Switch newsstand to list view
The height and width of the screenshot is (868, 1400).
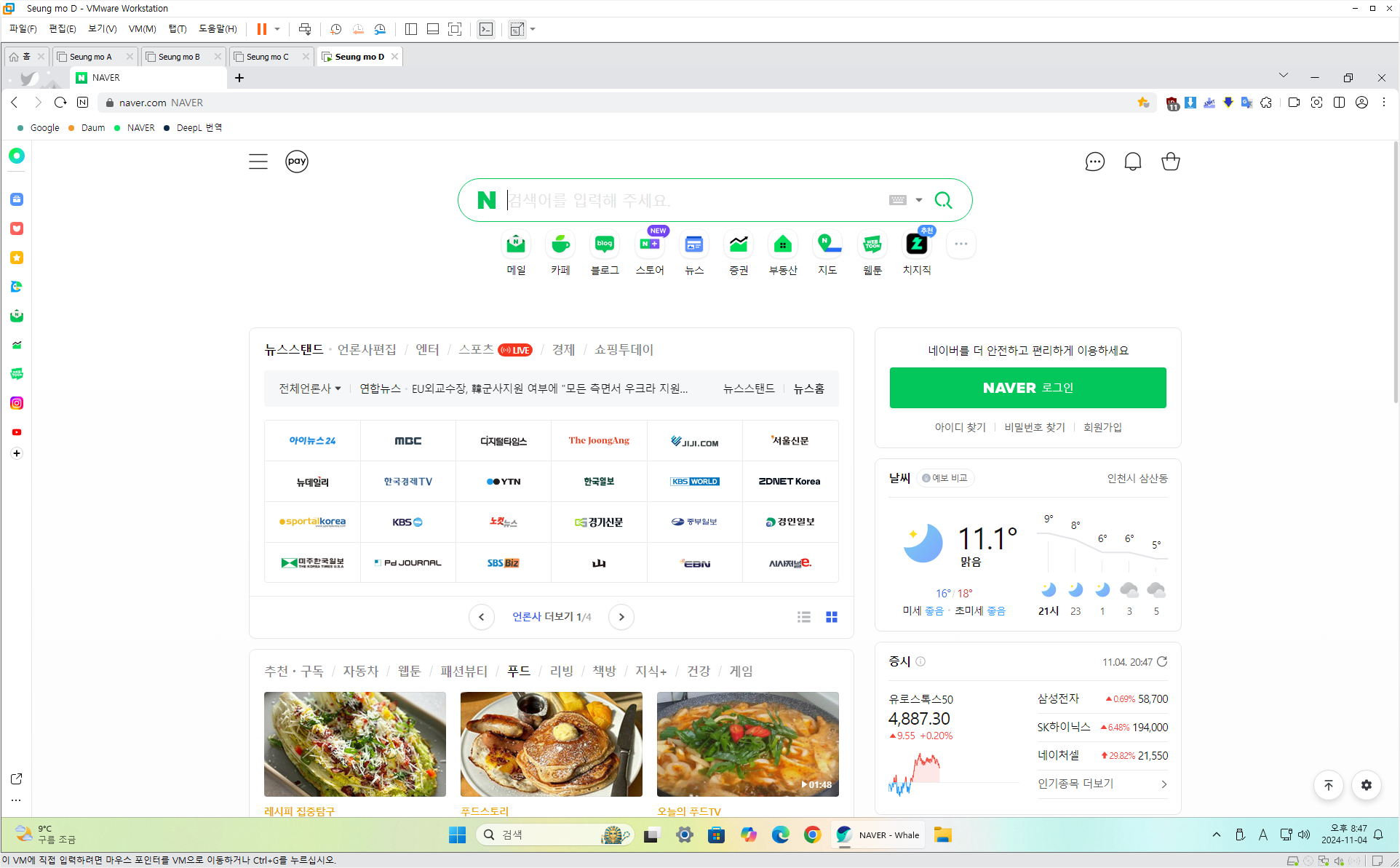[803, 617]
